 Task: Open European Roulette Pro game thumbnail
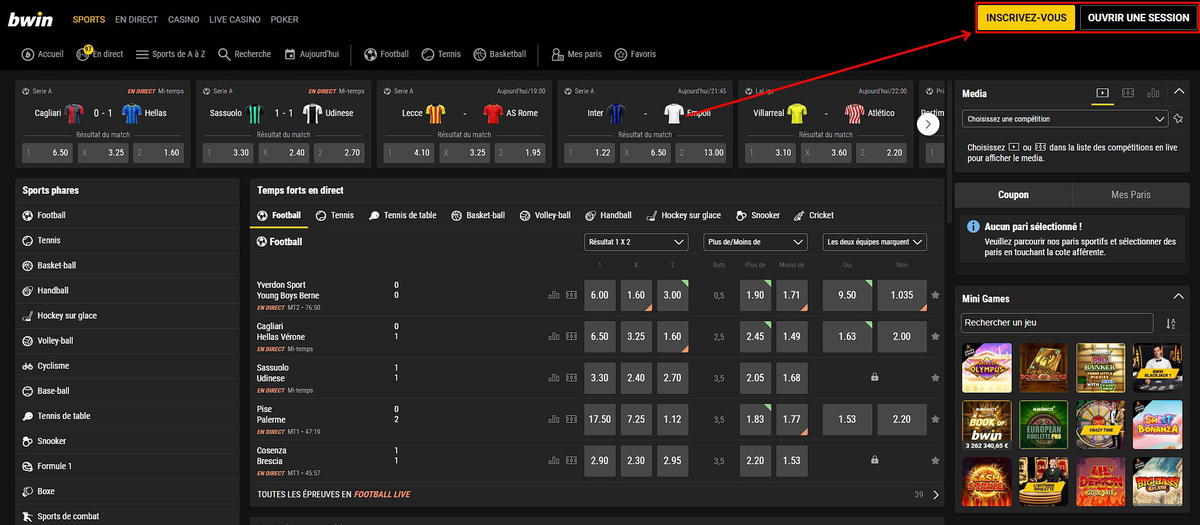[1043, 425]
